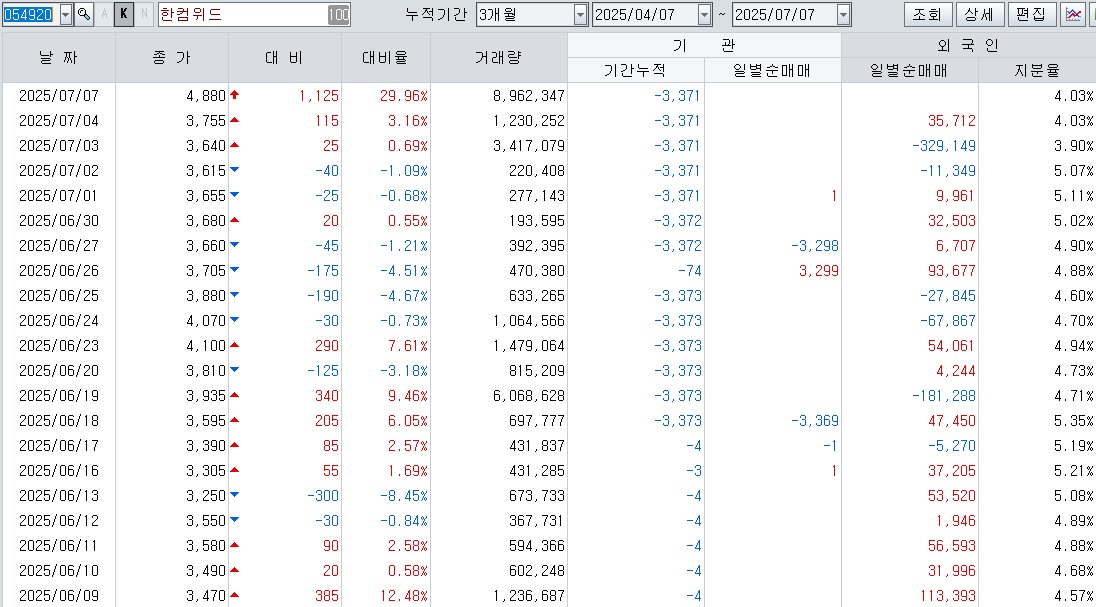Click foreign net trade -181,288
This screenshot has height=607, width=1096.
944,396
